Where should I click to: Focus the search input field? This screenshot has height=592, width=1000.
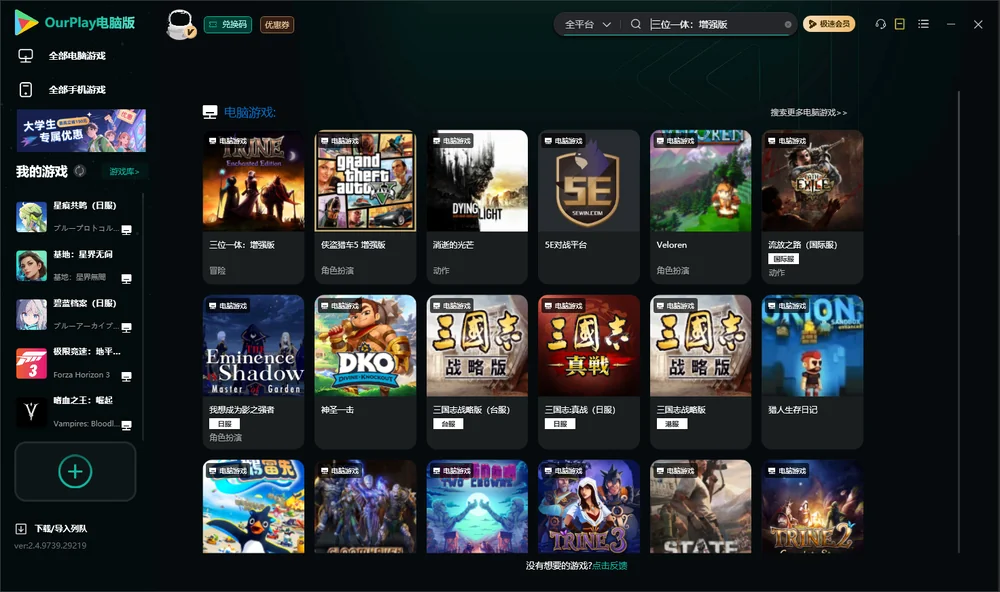click(x=714, y=24)
